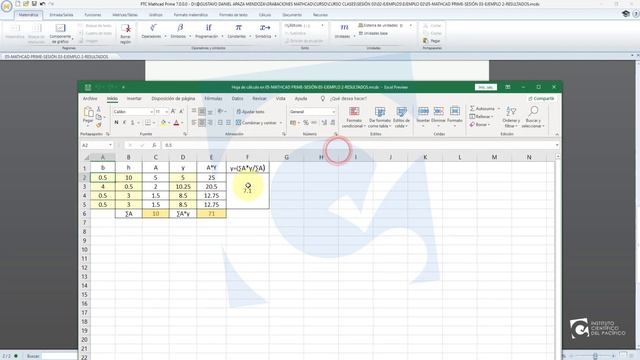Click Borrar región icon in Mathcad
Screen dimensions: 640x360
pyautogui.click(x=126, y=29)
